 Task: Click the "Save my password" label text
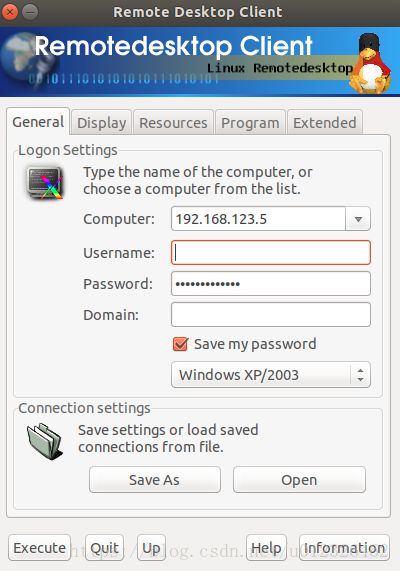255,344
